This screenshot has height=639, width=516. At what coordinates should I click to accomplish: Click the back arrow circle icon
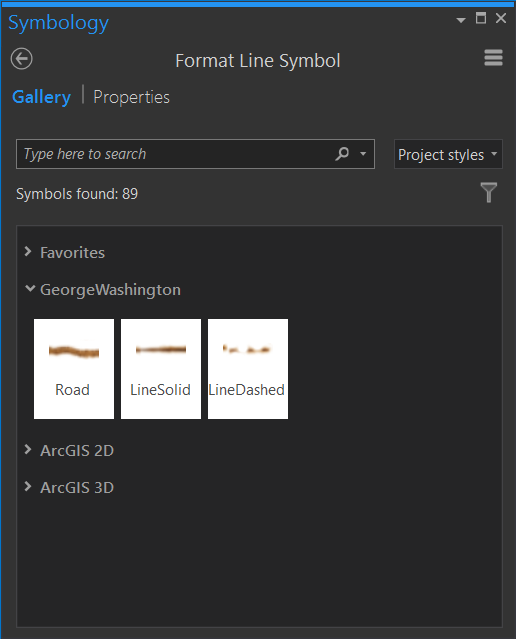(22, 59)
